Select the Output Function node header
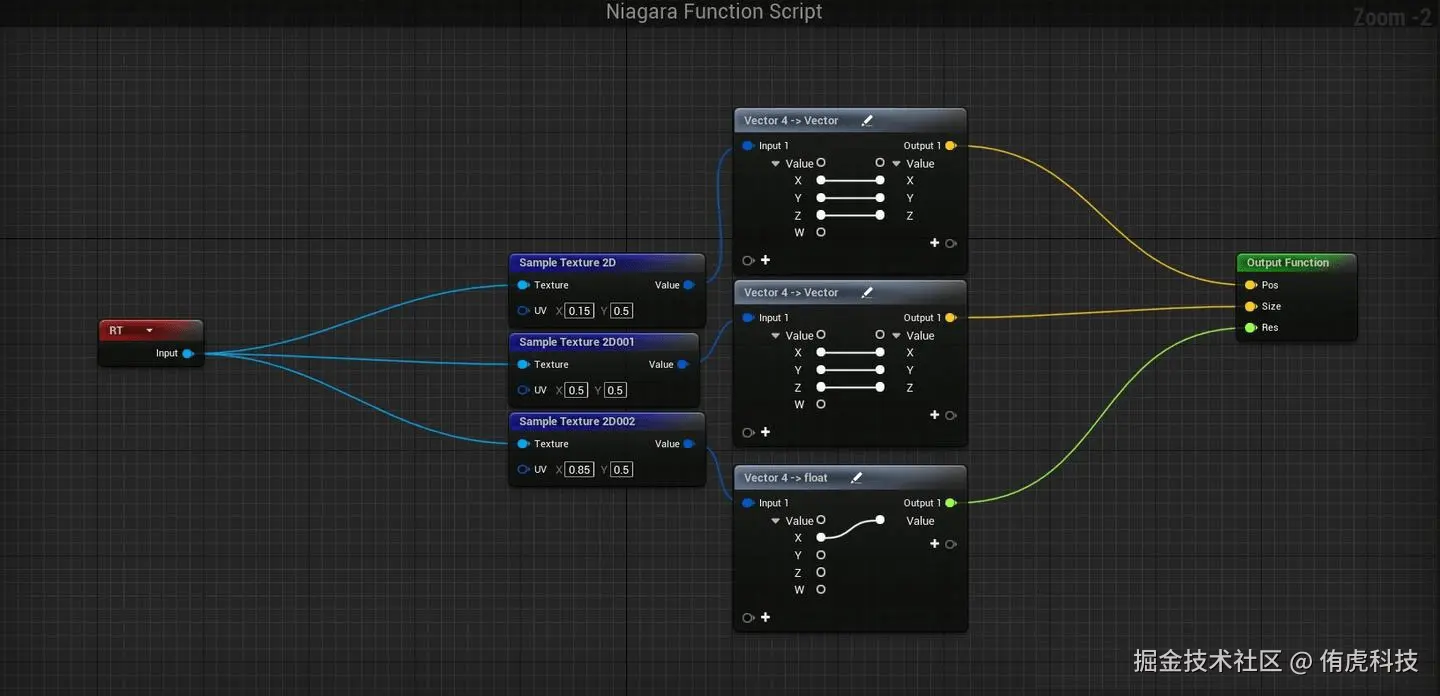 coord(1296,263)
